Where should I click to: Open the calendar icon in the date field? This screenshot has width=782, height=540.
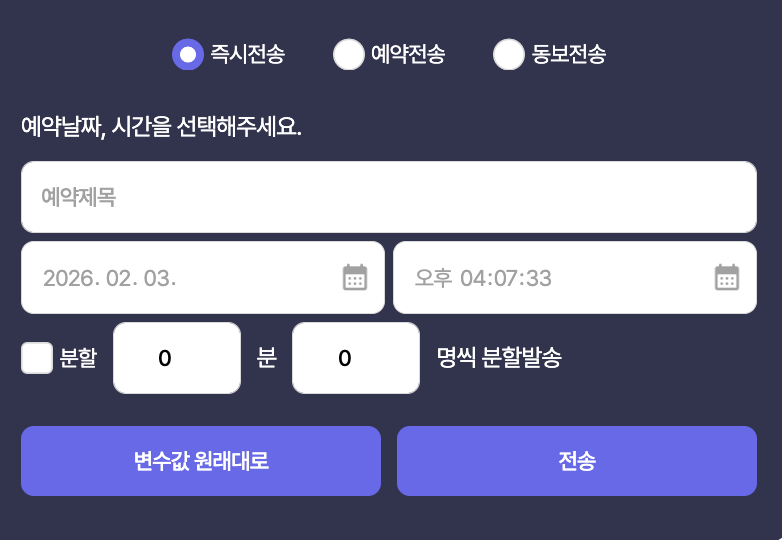(x=355, y=277)
